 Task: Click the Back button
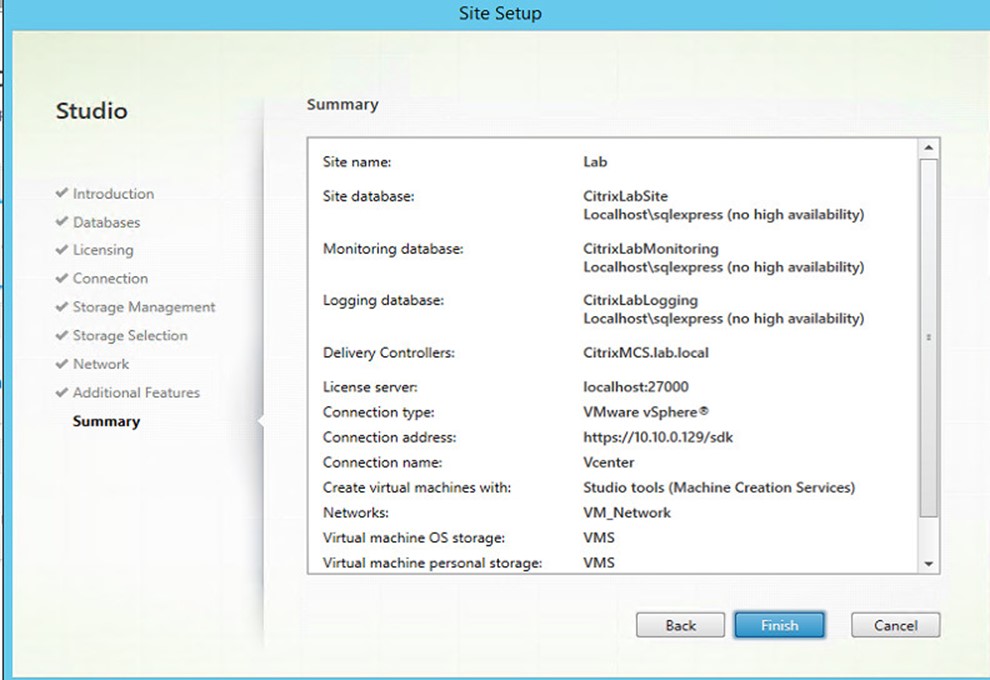coord(680,625)
